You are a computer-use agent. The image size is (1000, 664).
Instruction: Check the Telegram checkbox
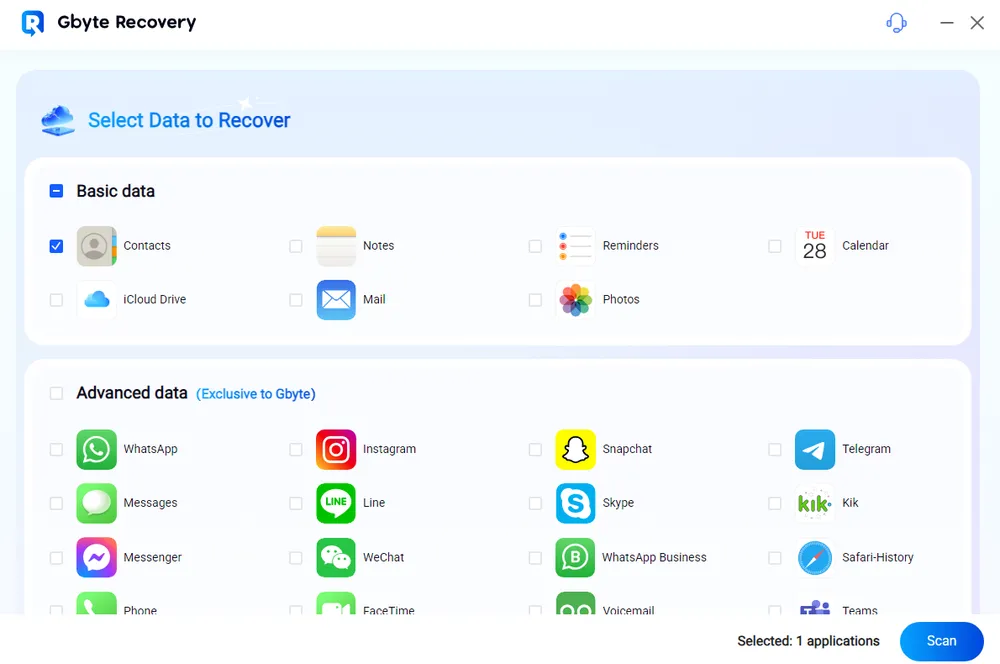775,450
